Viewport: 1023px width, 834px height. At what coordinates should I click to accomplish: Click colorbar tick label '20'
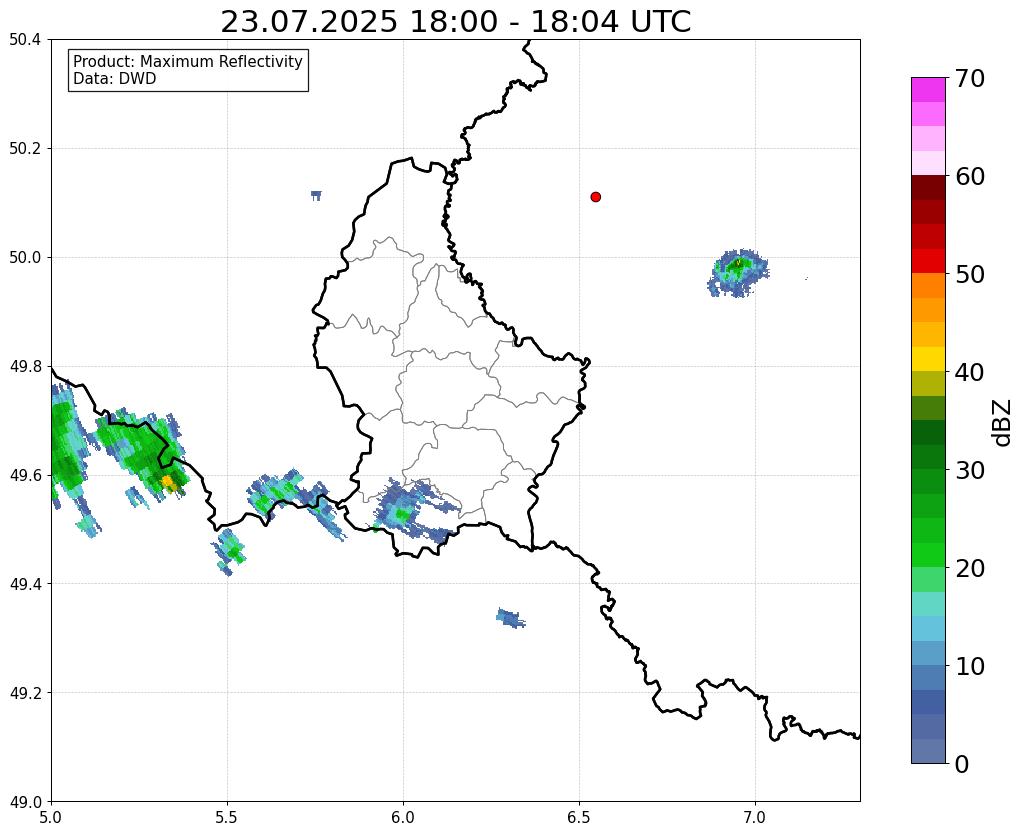pyautogui.click(x=970, y=568)
